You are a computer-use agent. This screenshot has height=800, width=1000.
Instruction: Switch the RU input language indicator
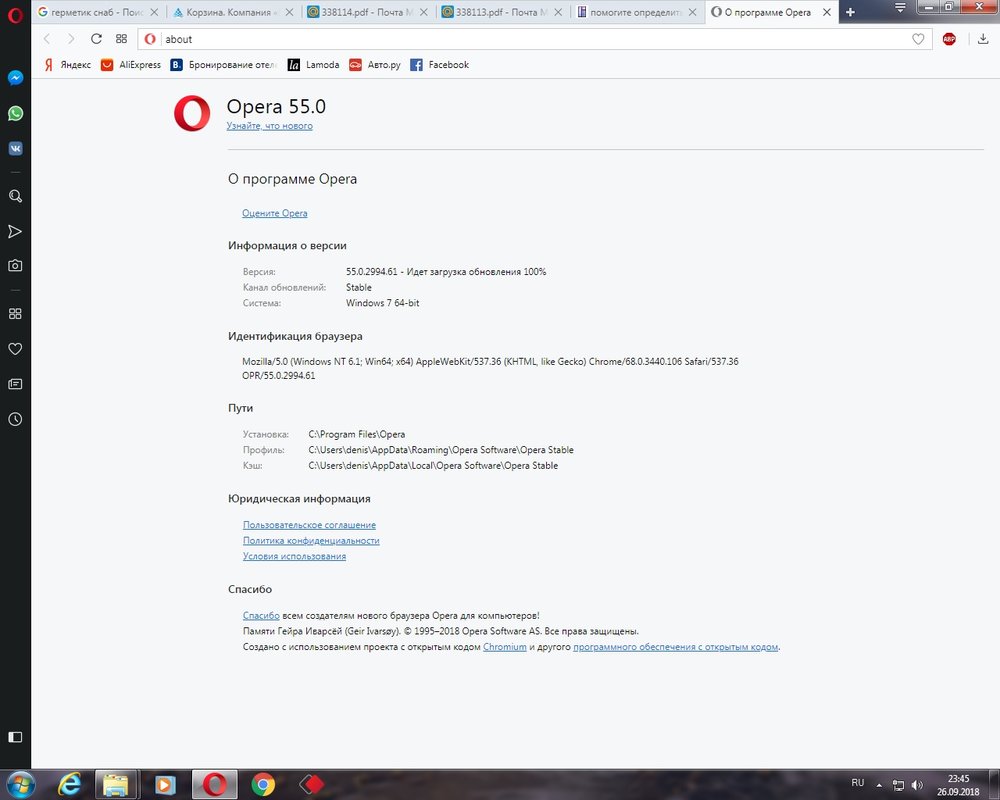(858, 783)
